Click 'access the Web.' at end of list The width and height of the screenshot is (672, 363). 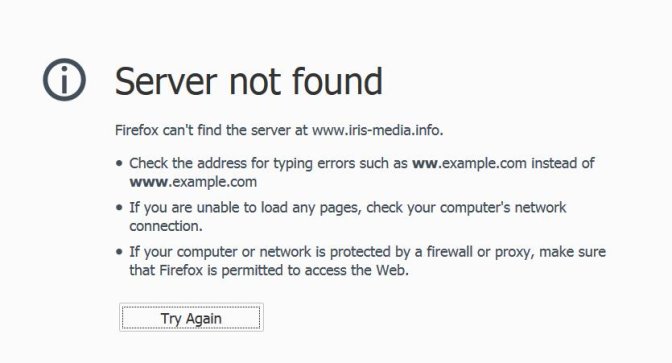(357, 270)
